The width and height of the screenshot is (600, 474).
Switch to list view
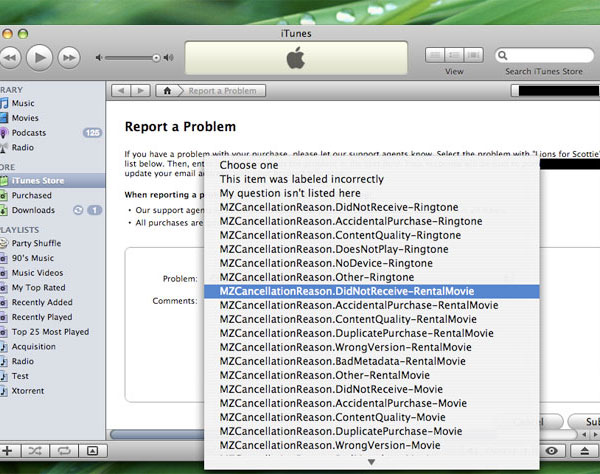pyautogui.click(x=435, y=55)
